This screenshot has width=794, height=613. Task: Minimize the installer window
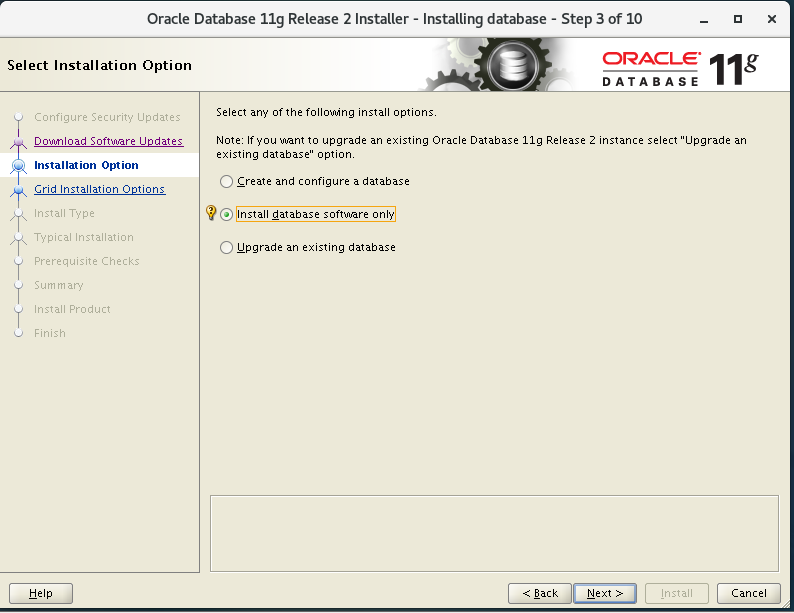click(704, 20)
